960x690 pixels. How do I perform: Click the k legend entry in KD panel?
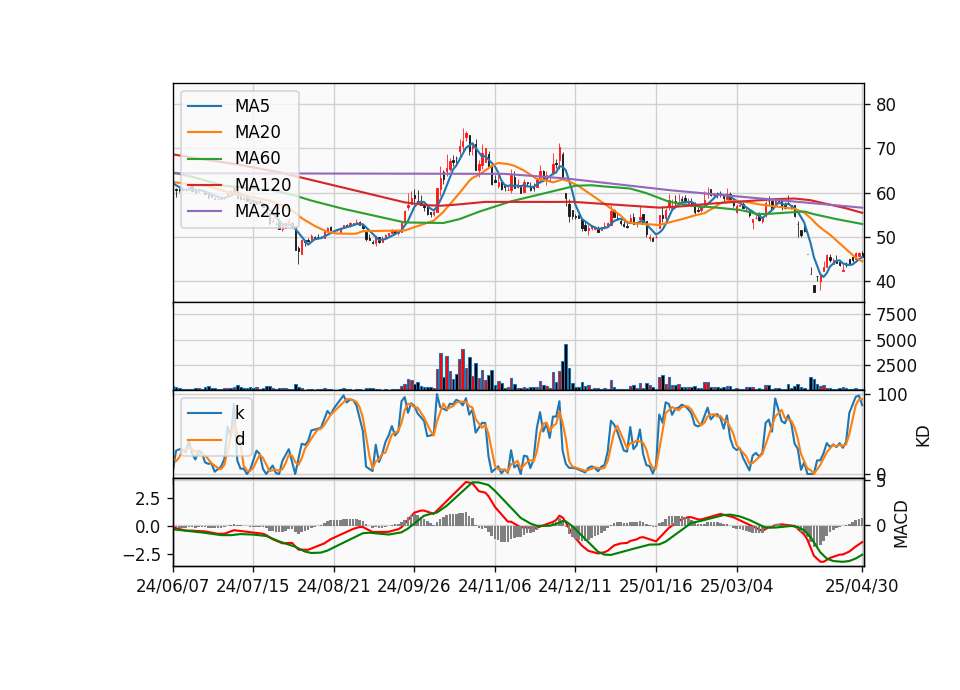239,413
